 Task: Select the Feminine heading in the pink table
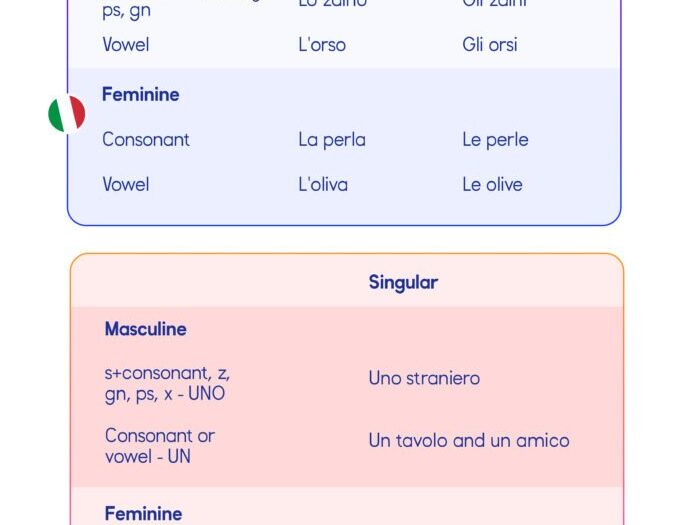(x=143, y=514)
